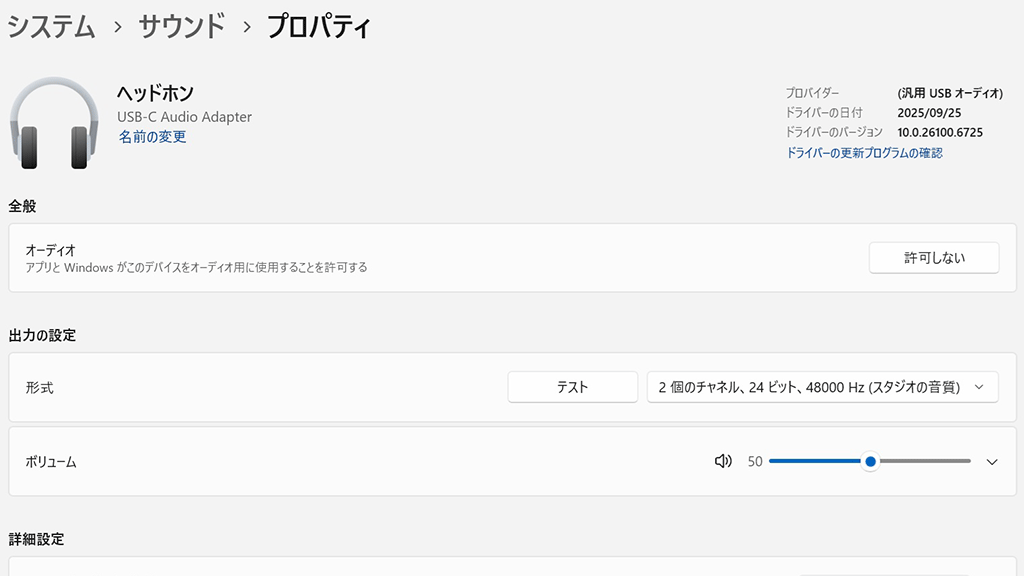Open the audio format dropdown (48000 Hz)
This screenshot has height=576, width=1024.
(x=822, y=387)
